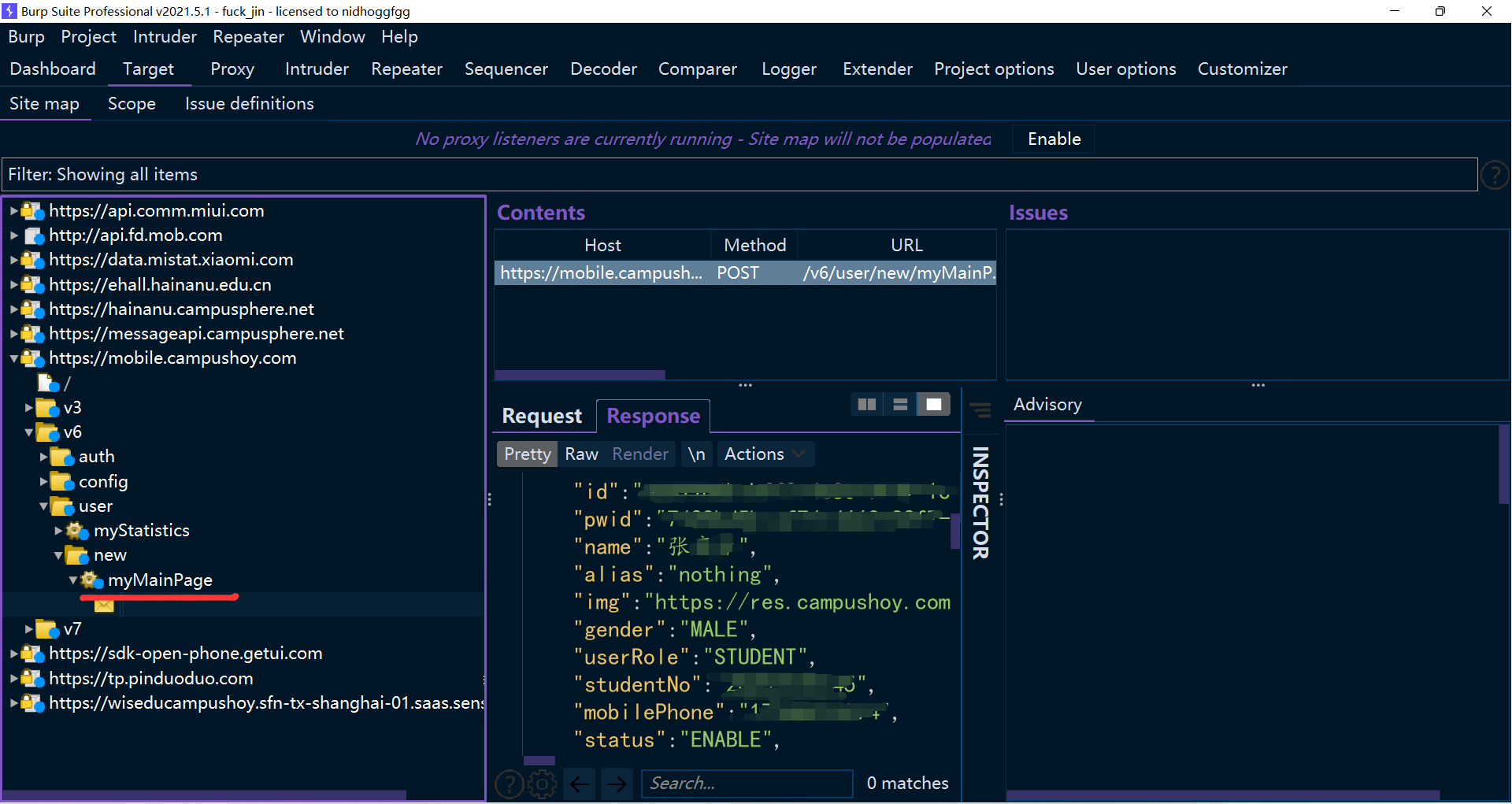
Task: Click the filter help question mark icon
Action: click(1494, 175)
